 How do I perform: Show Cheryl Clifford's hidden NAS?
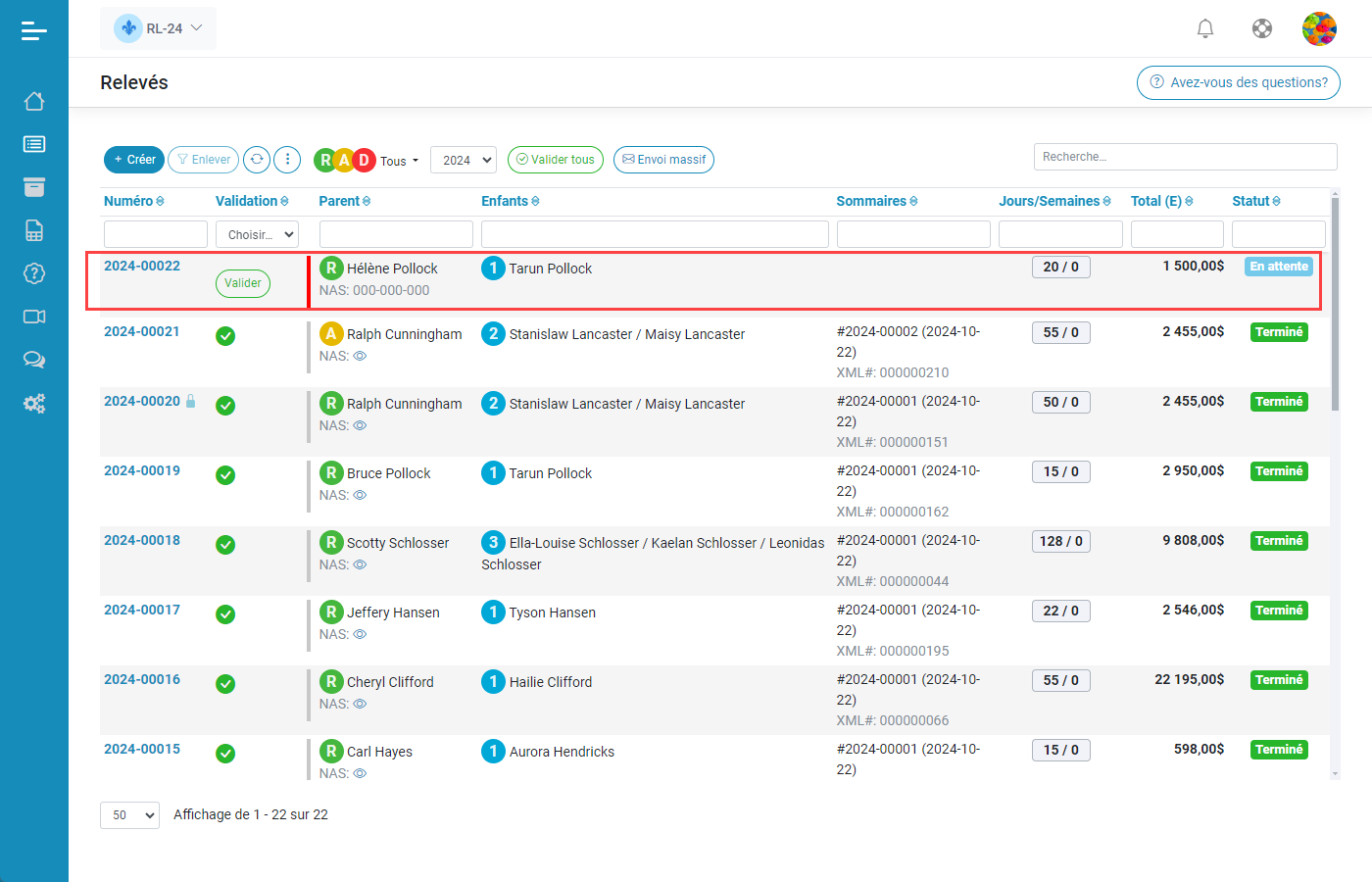tap(360, 704)
